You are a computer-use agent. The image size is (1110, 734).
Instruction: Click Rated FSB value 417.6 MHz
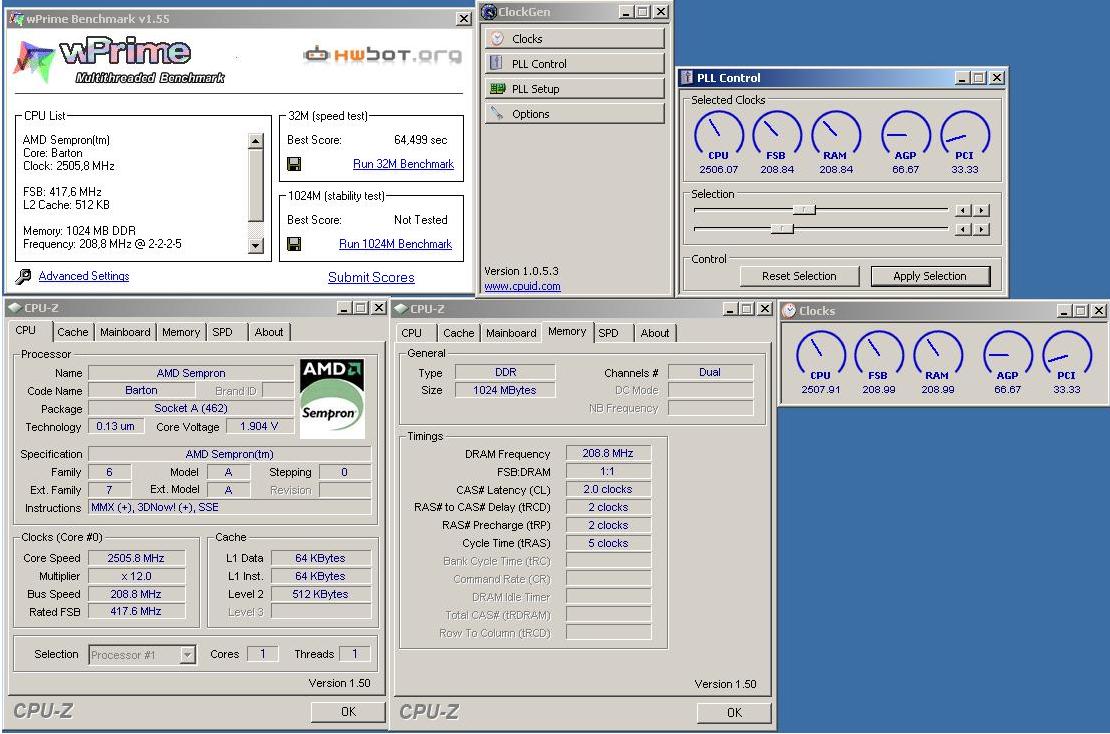click(136, 612)
